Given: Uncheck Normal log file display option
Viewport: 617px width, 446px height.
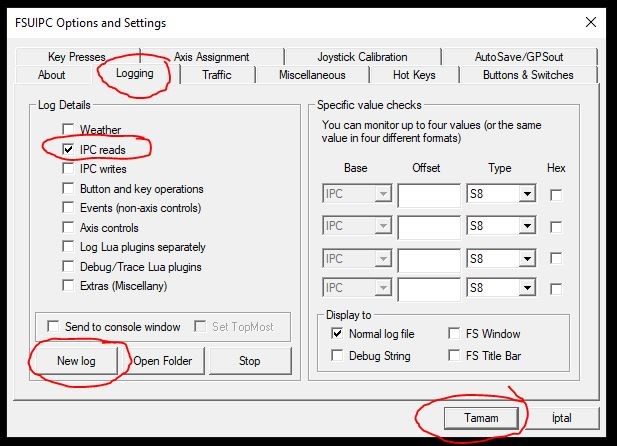Looking at the screenshot, I should (337, 333).
